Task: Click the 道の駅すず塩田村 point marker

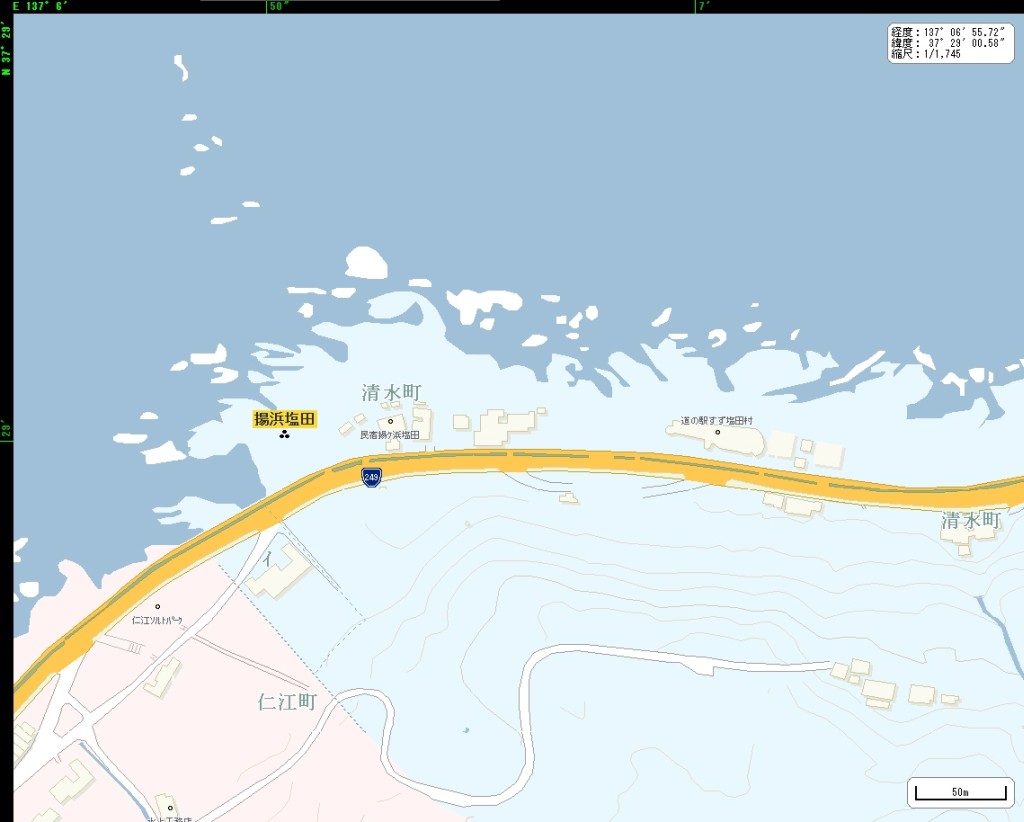Action: [718, 432]
